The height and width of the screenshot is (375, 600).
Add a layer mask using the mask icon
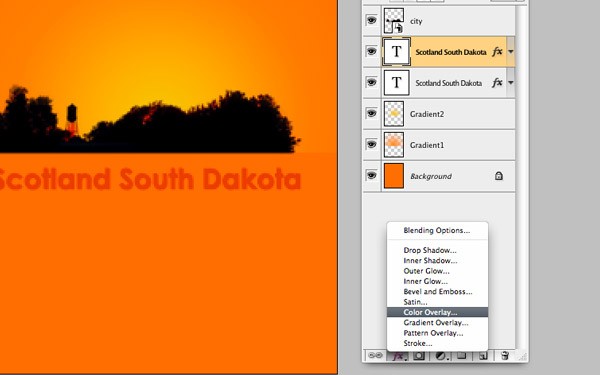tap(419, 356)
